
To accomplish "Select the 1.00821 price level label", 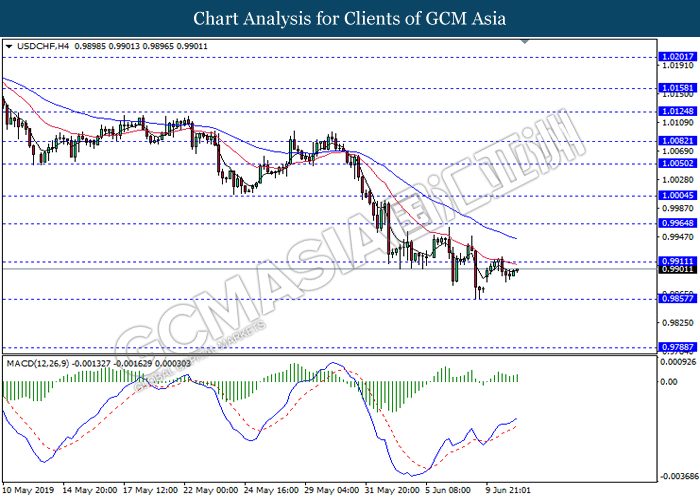I will point(677,141).
